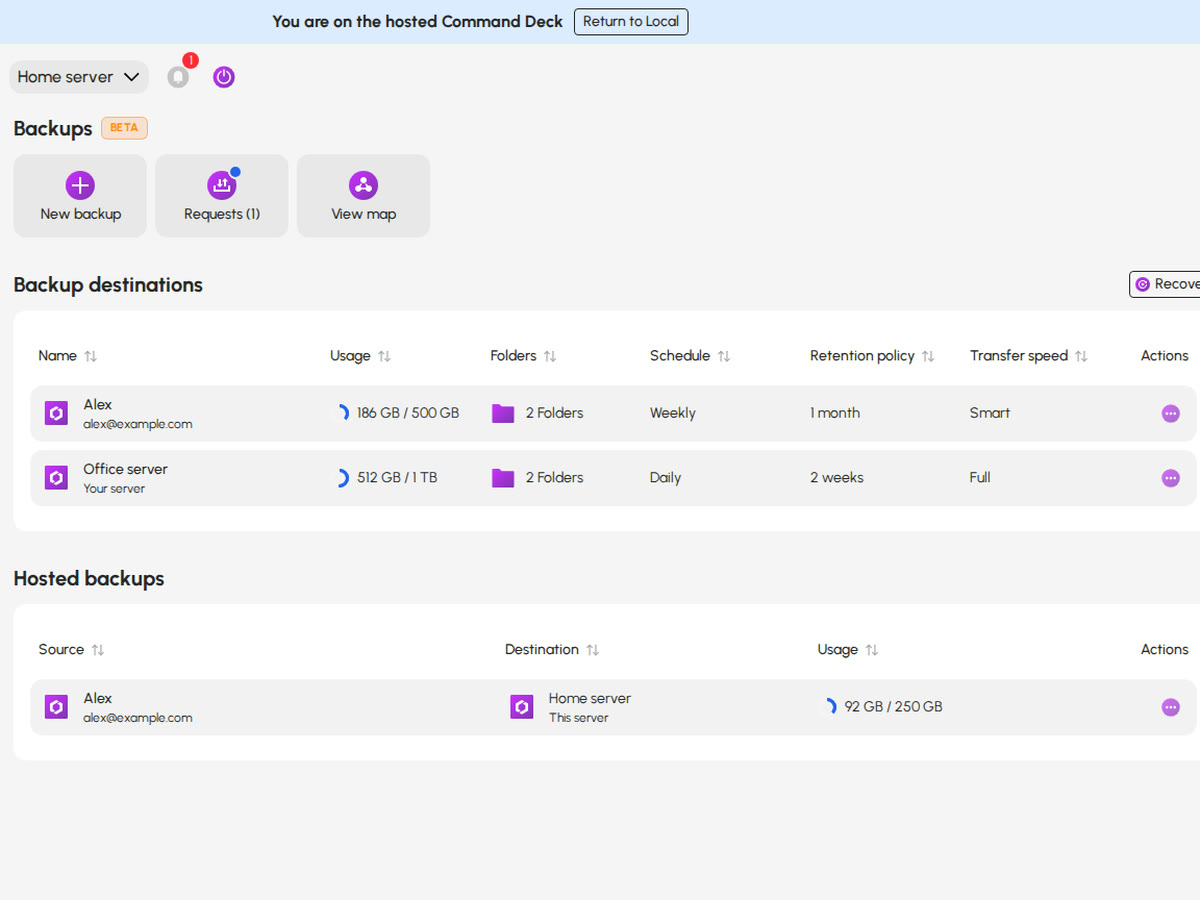Click 'This server' subtitle
1200x900 pixels.
(x=578, y=718)
